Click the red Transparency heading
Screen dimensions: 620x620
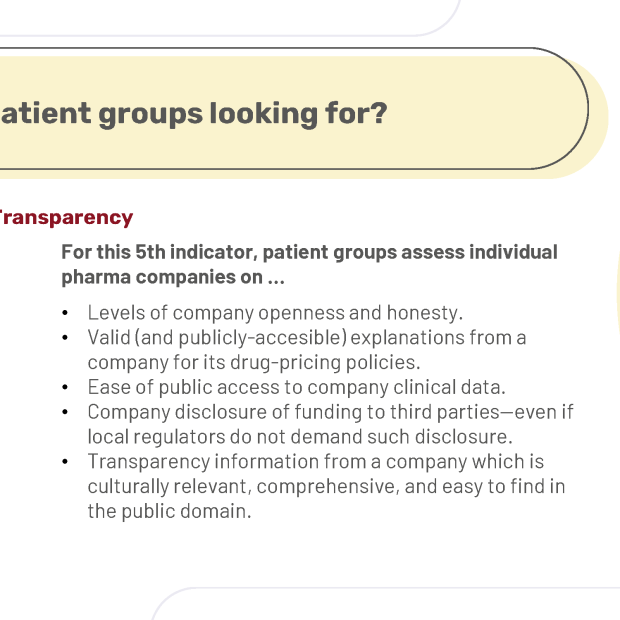coord(66,218)
